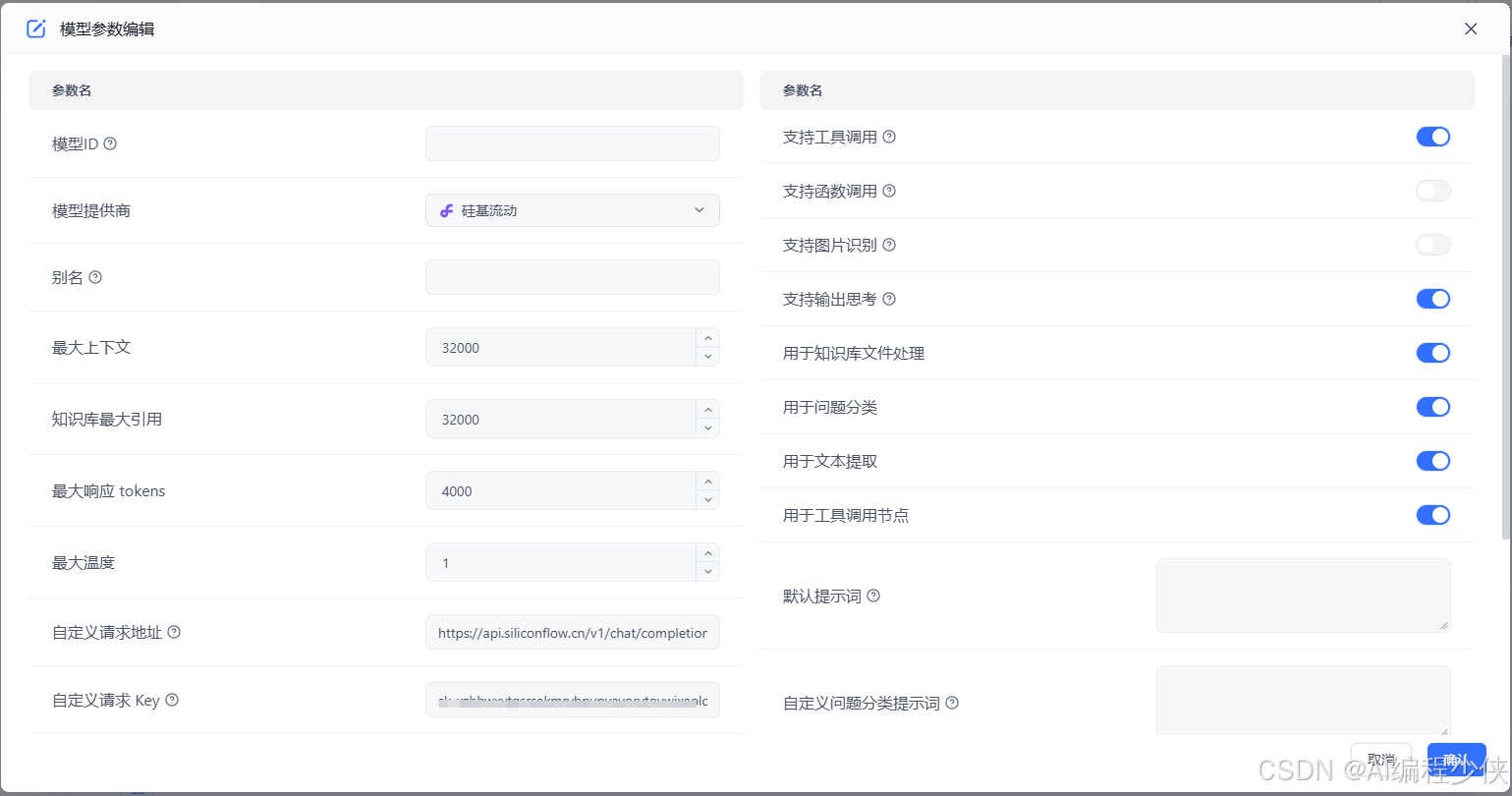Open the help tooltip for 自定义请求地址
Screen dimensions: 1512x796
[x=173, y=632]
